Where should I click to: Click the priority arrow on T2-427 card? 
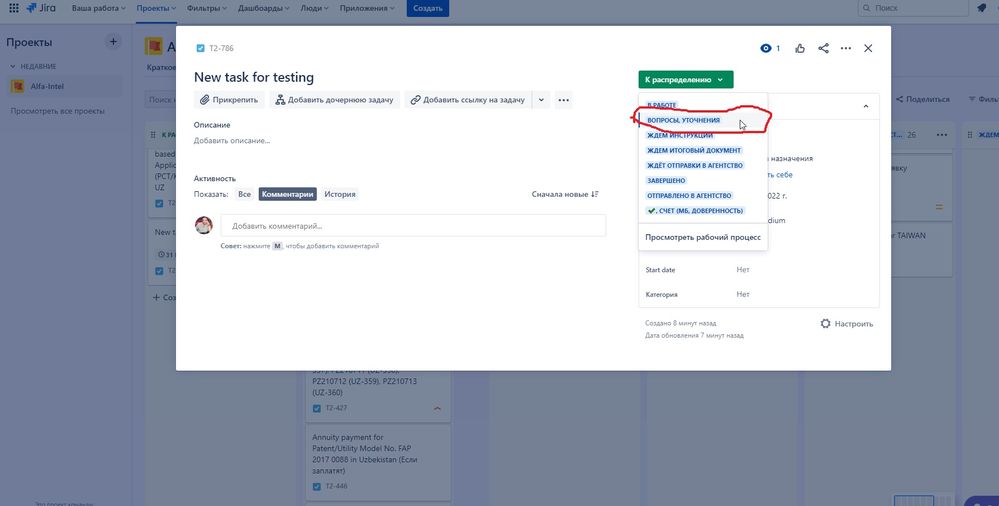(x=437, y=408)
